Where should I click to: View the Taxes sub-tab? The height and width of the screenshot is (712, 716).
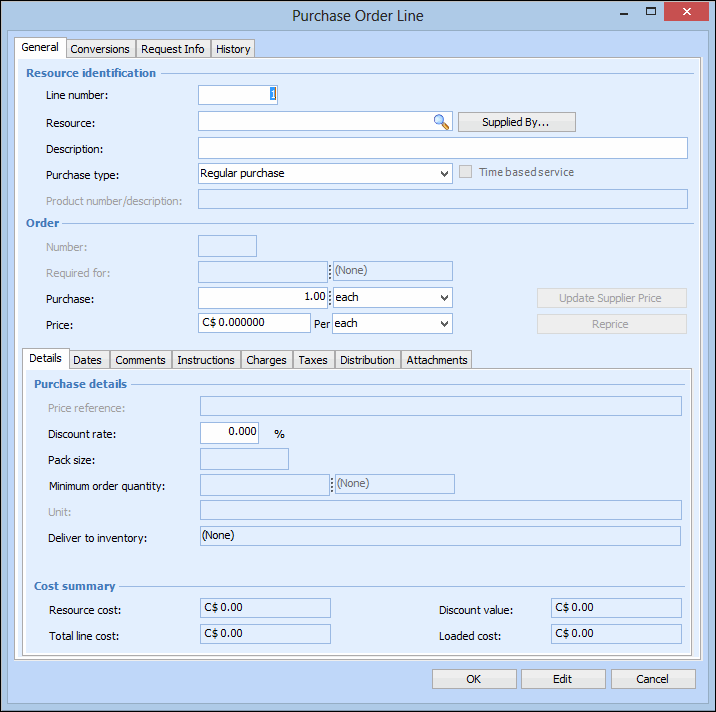coord(313,360)
